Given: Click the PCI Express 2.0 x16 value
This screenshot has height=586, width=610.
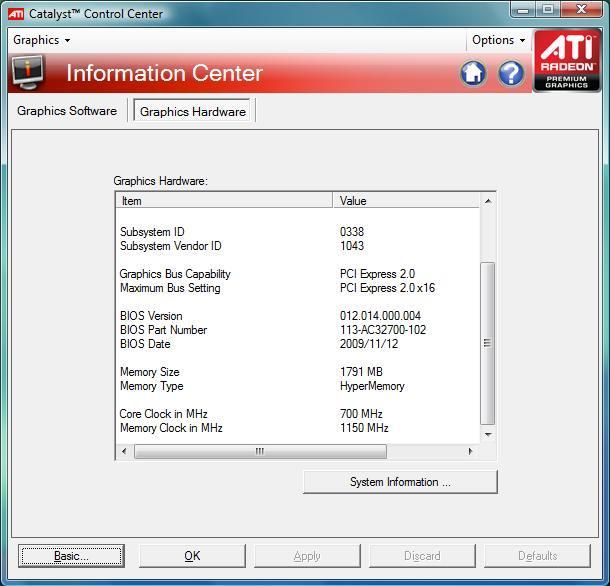Looking at the screenshot, I should [387, 288].
